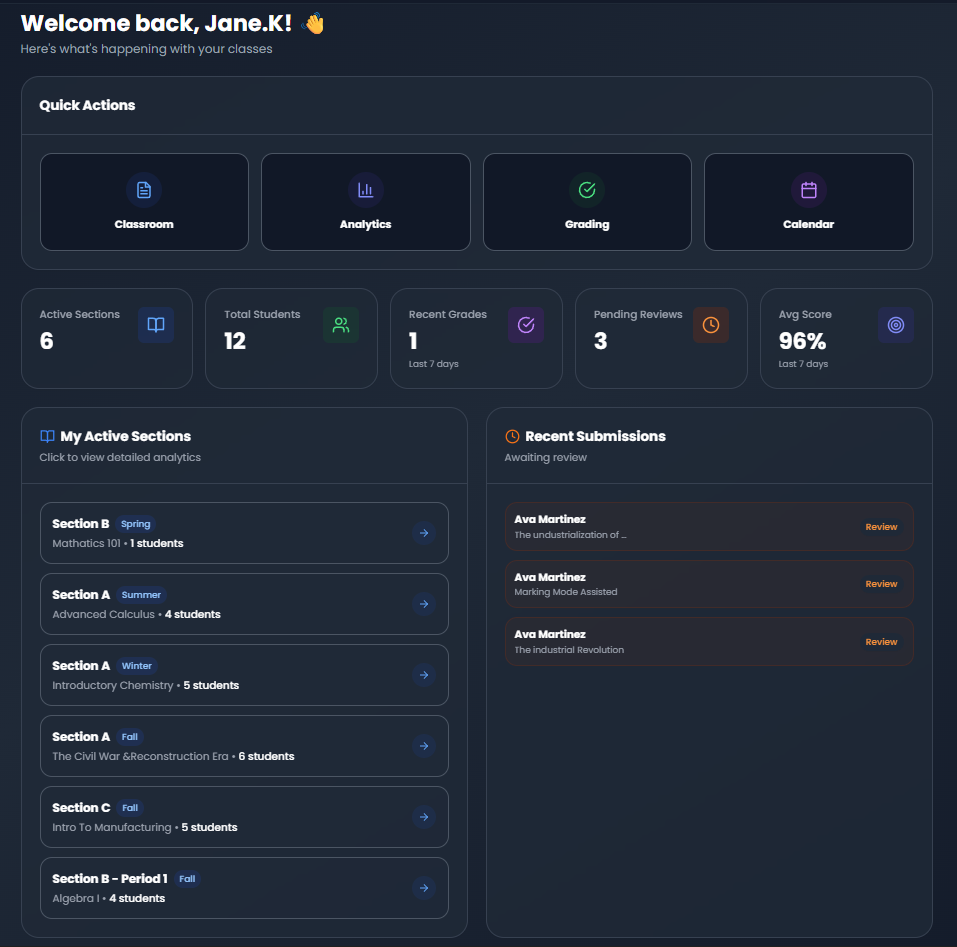
Task: Open the Calendar quick action icon
Action: 808,189
